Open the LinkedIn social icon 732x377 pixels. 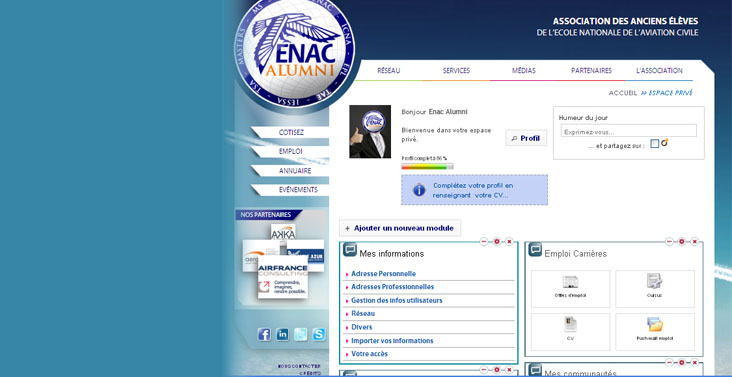point(282,334)
